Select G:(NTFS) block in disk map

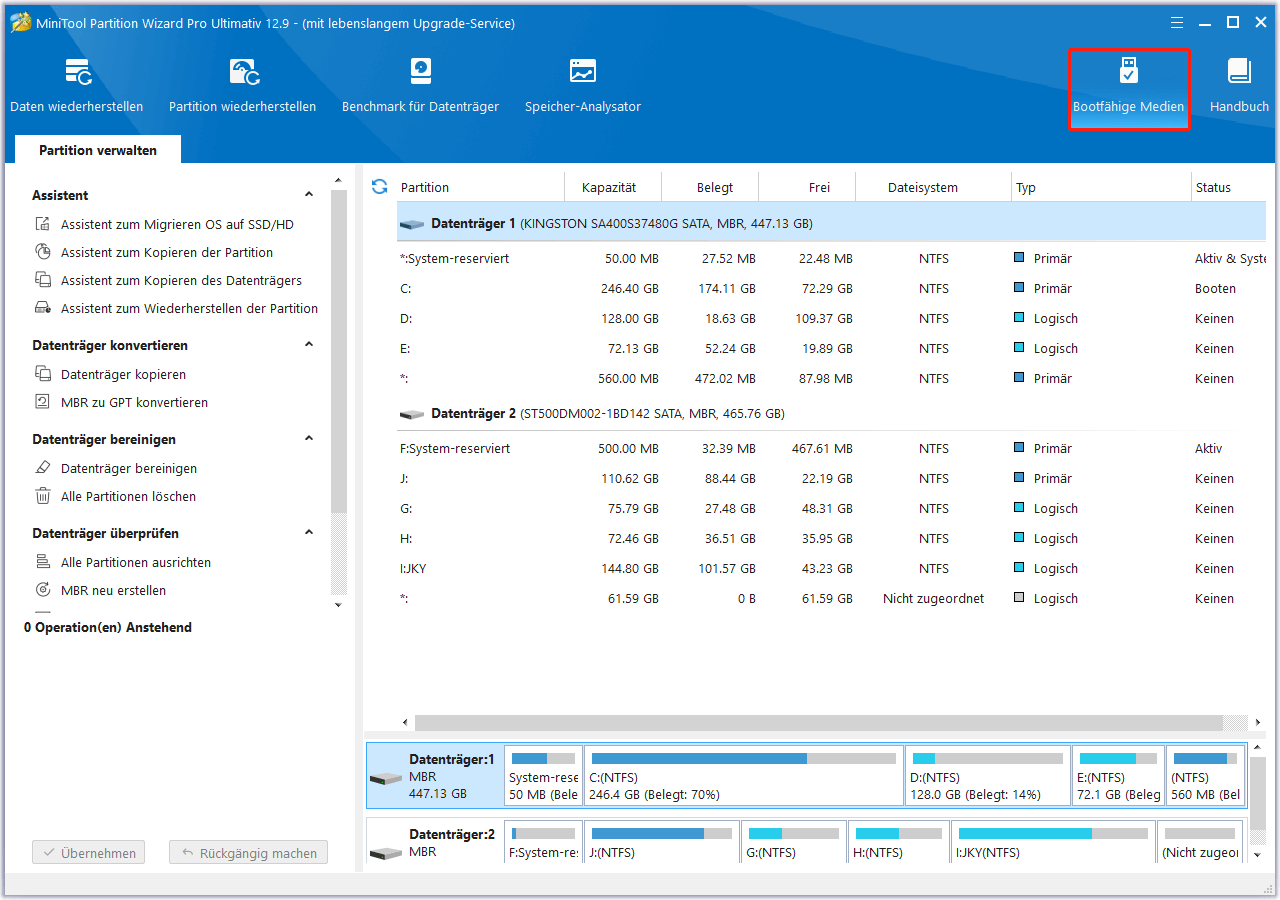[794, 844]
